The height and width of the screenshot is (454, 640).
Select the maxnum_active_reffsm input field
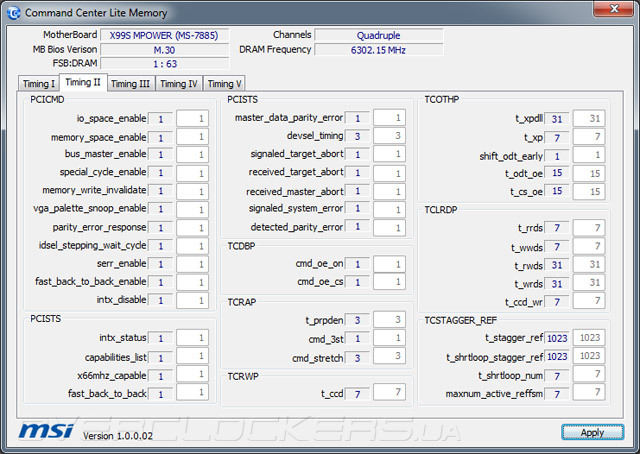[589, 392]
